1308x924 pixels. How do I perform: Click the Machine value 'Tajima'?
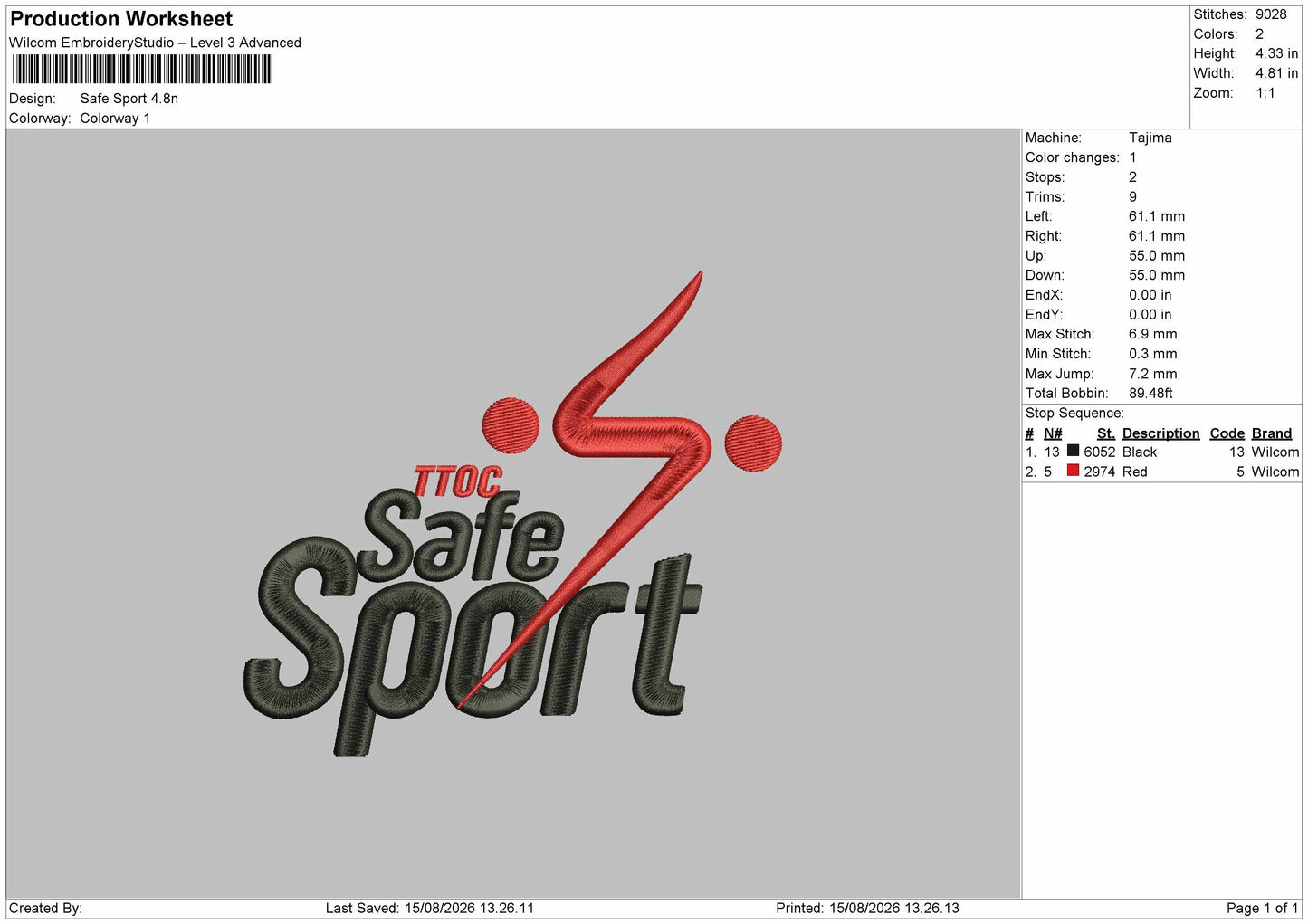click(1150, 138)
